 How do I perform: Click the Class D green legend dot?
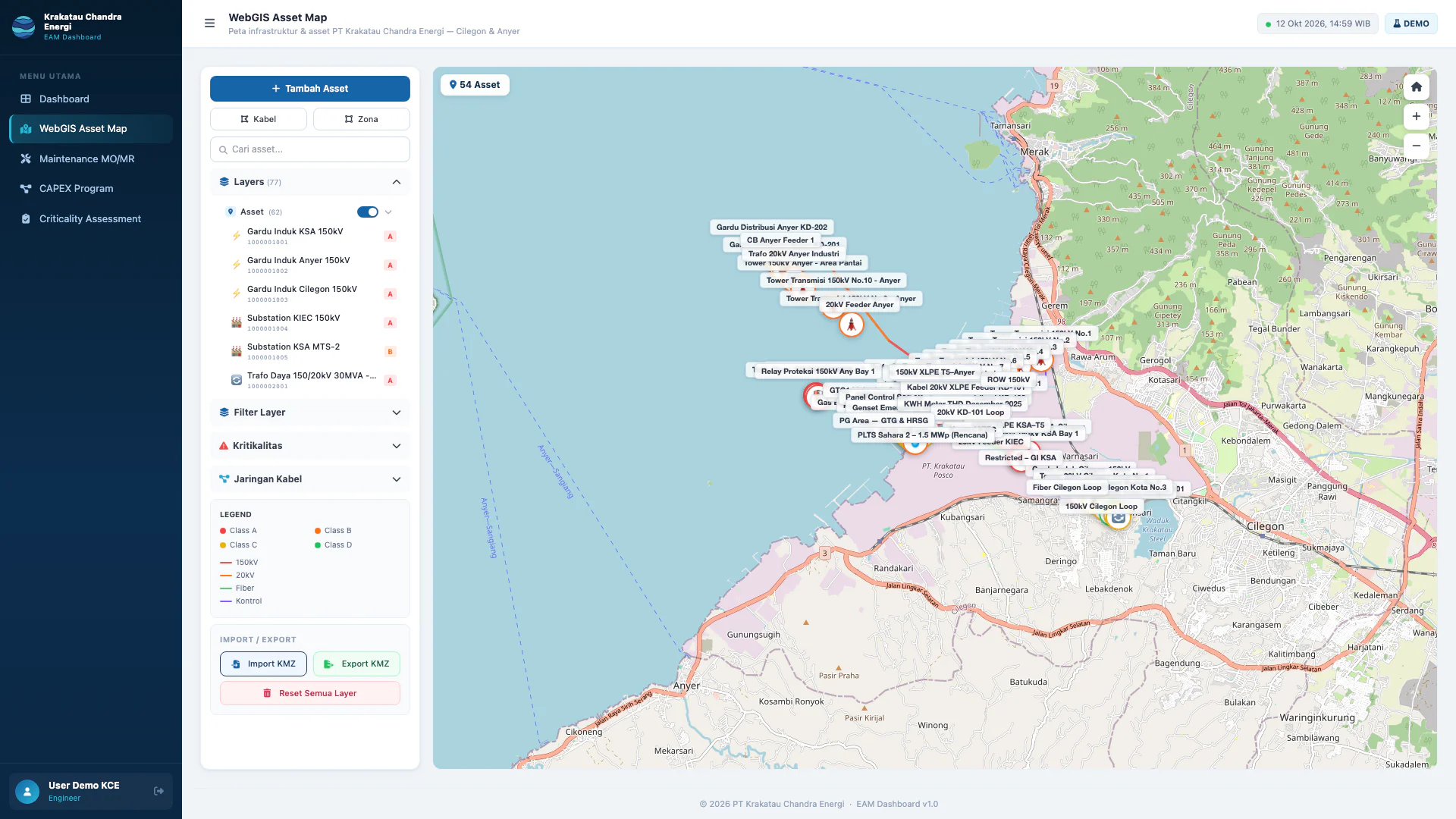[318, 545]
